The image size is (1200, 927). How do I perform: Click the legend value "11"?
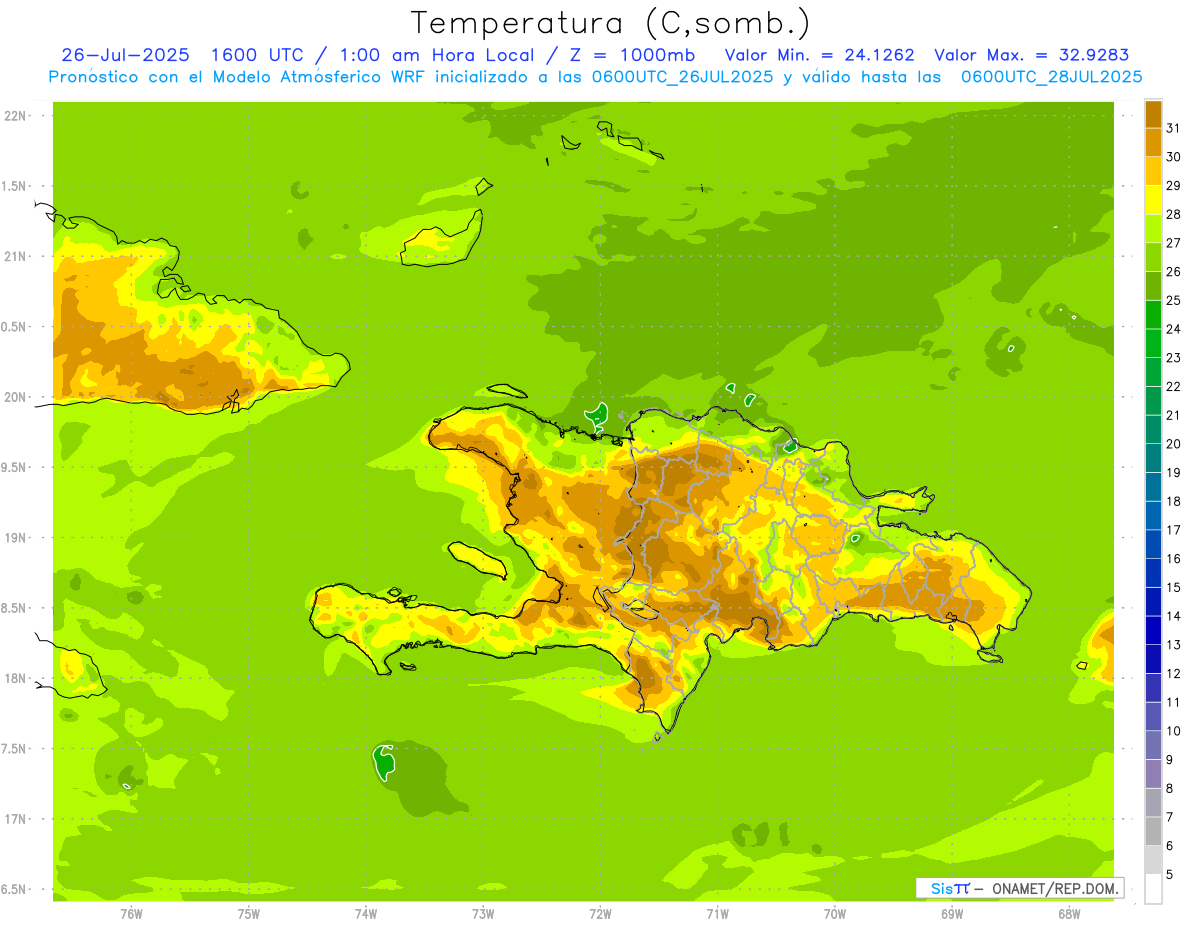[x=1173, y=702]
